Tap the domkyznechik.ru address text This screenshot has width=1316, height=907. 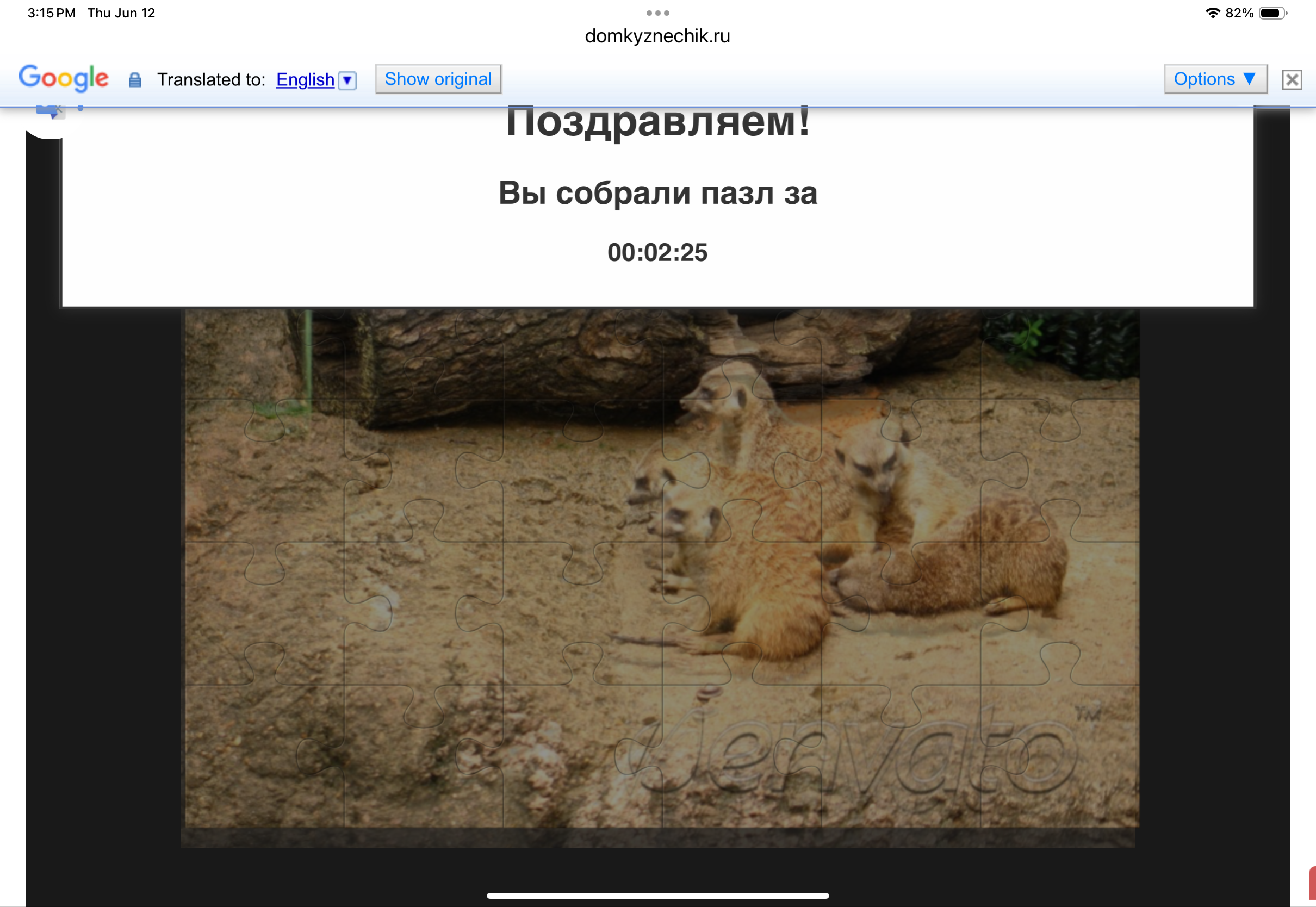pos(657,36)
